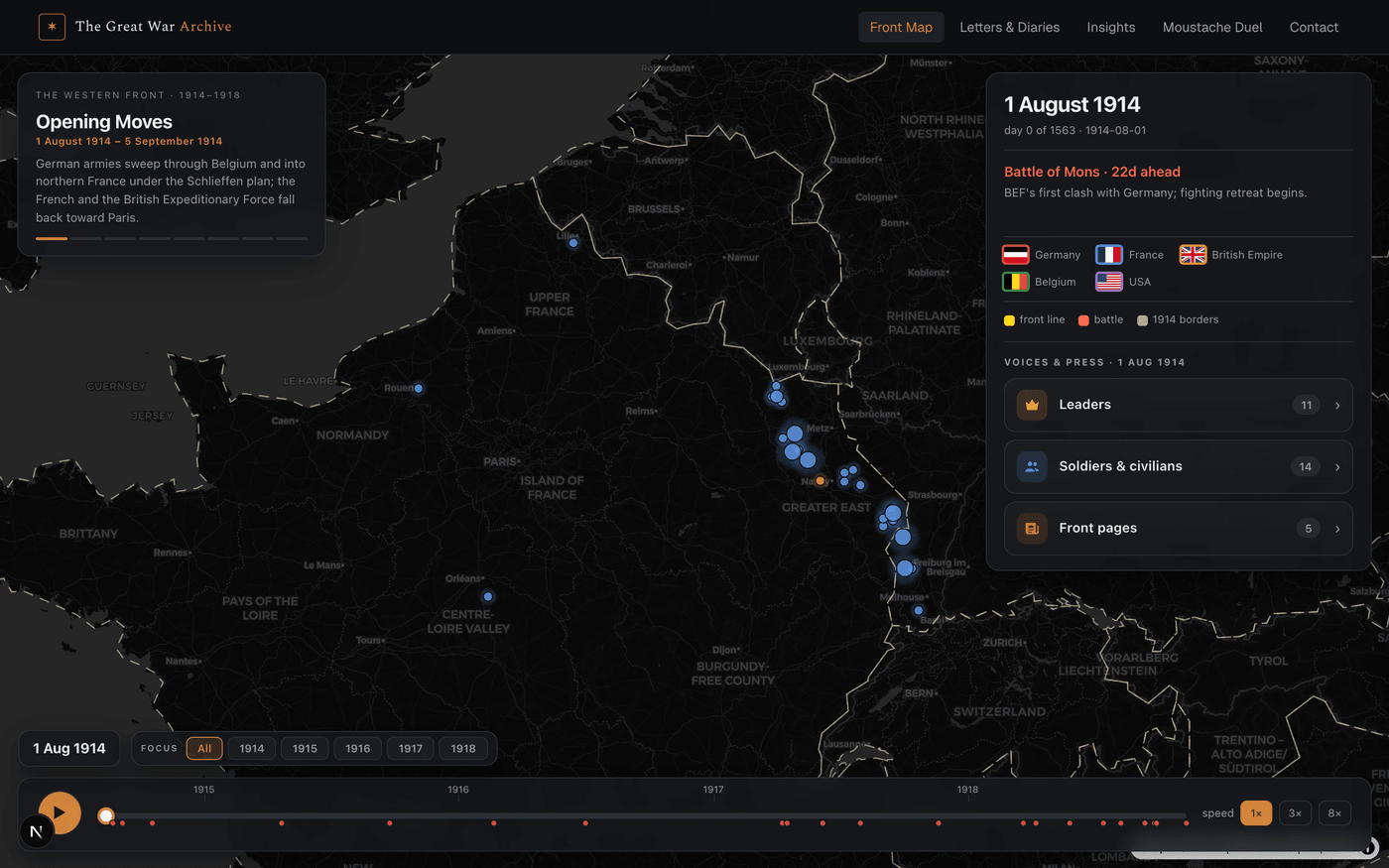
Task: Click the large blue map marker near Metz
Action: point(795,434)
